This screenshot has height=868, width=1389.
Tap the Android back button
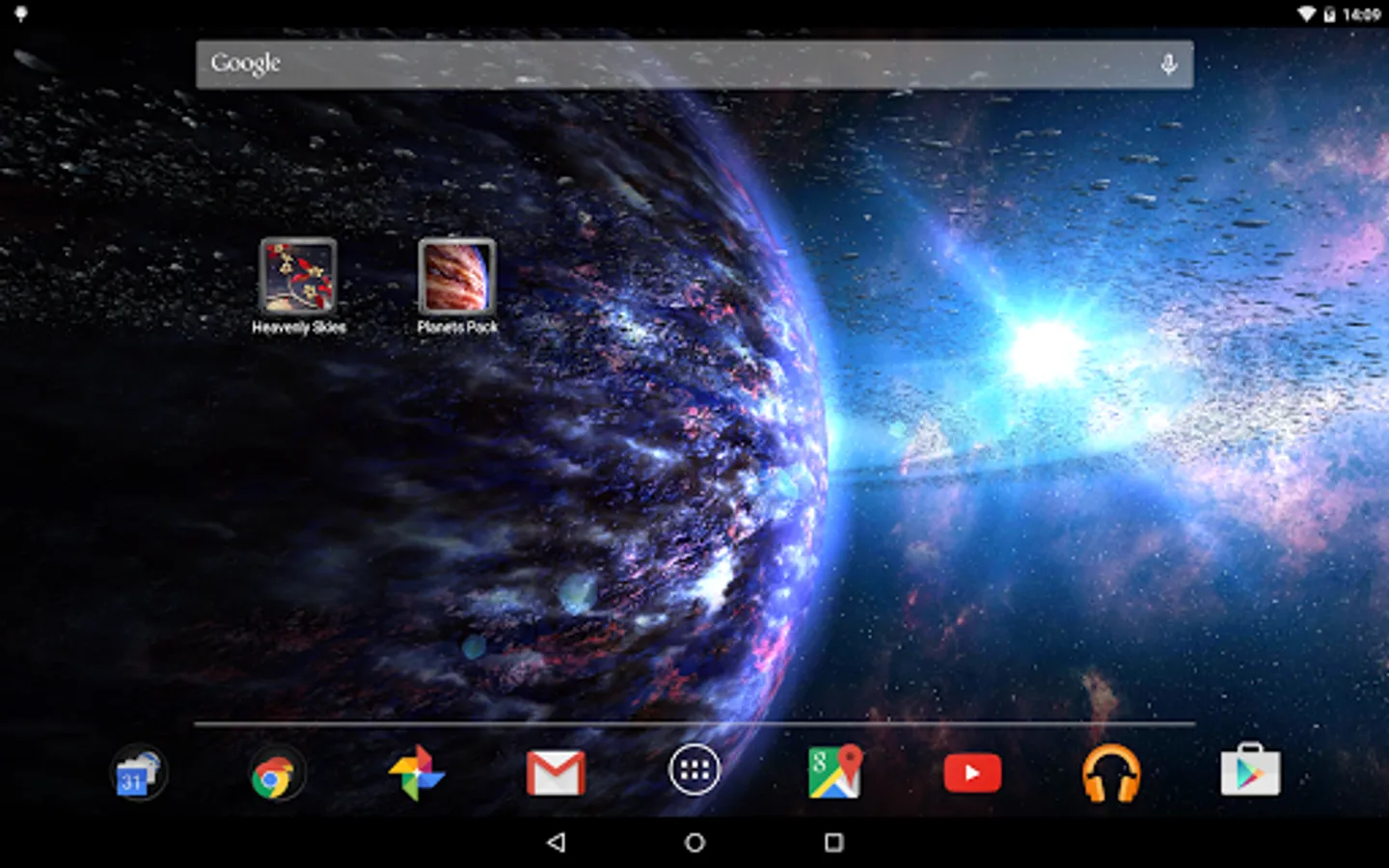click(556, 843)
